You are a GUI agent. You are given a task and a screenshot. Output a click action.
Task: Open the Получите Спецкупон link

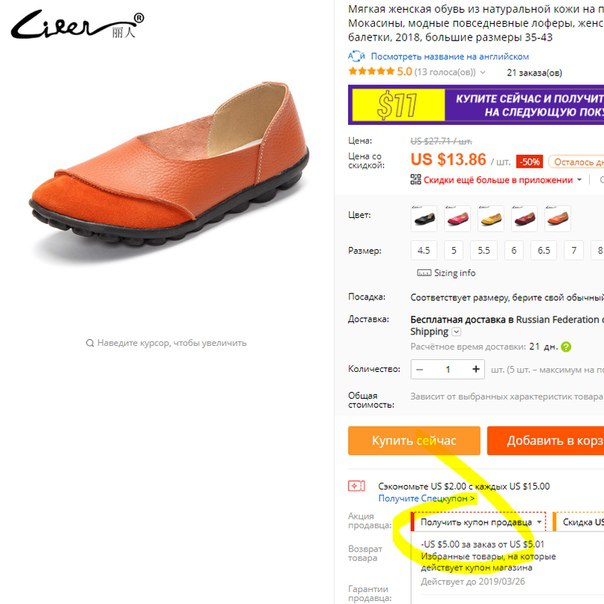[x=426, y=498]
